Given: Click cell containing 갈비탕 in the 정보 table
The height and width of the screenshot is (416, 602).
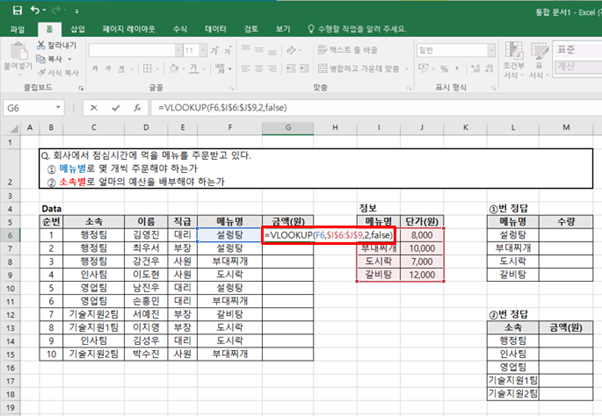Looking at the screenshot, I should (379, 274).
